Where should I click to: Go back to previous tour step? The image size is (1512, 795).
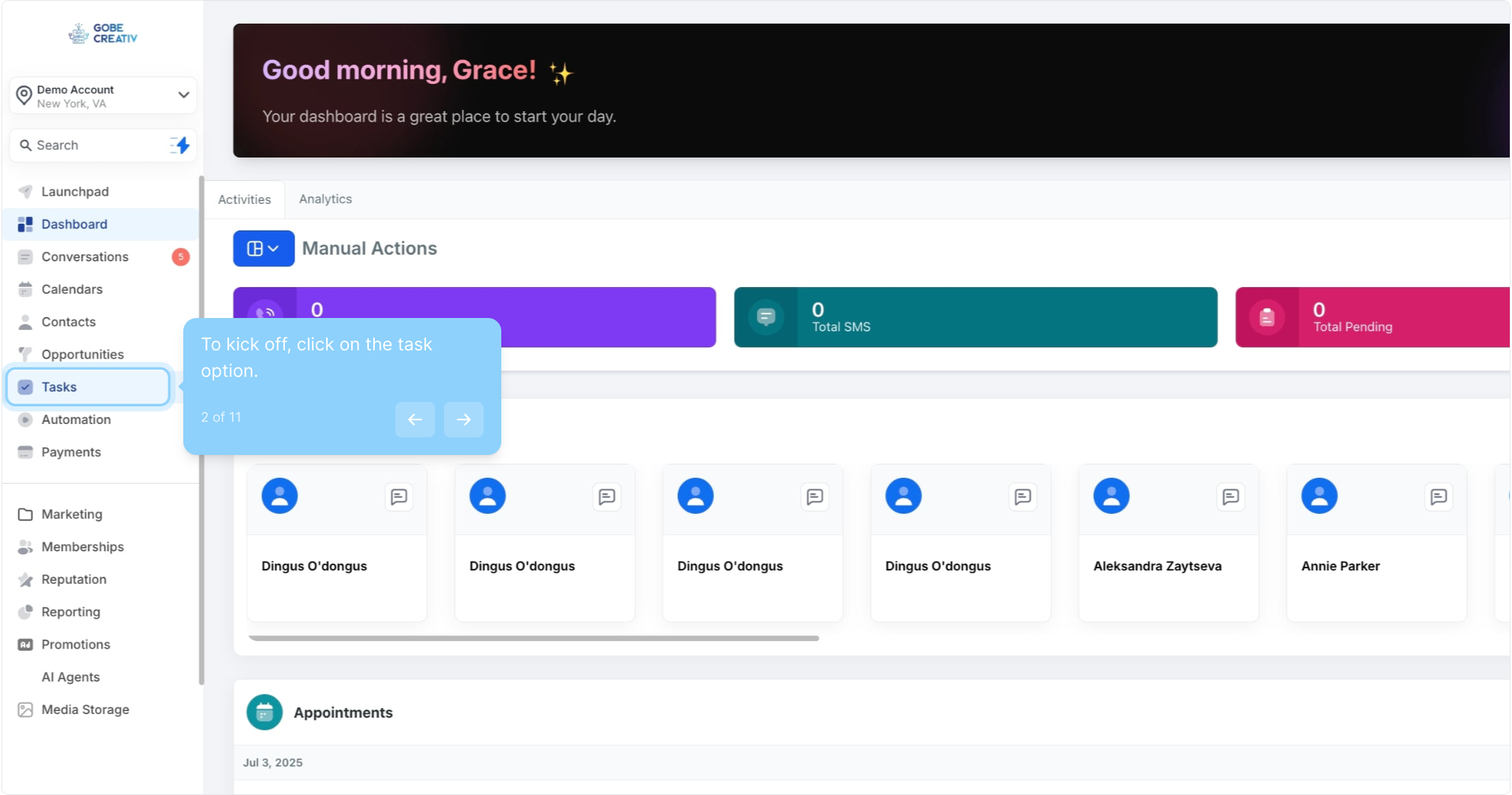click(414, 420)
